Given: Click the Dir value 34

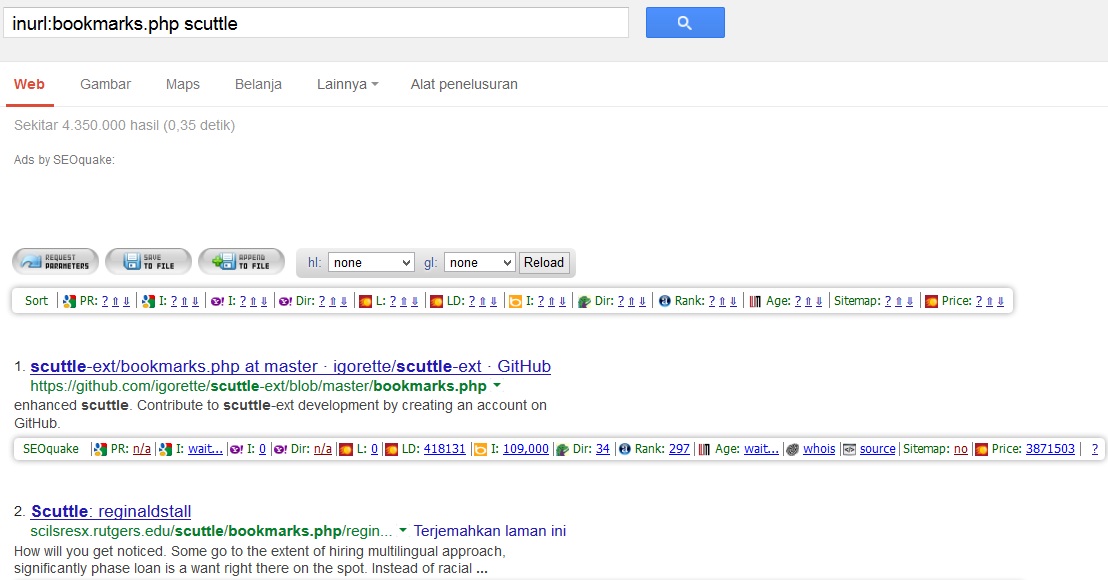Looking at the screenshot, I should click(603, 449).
